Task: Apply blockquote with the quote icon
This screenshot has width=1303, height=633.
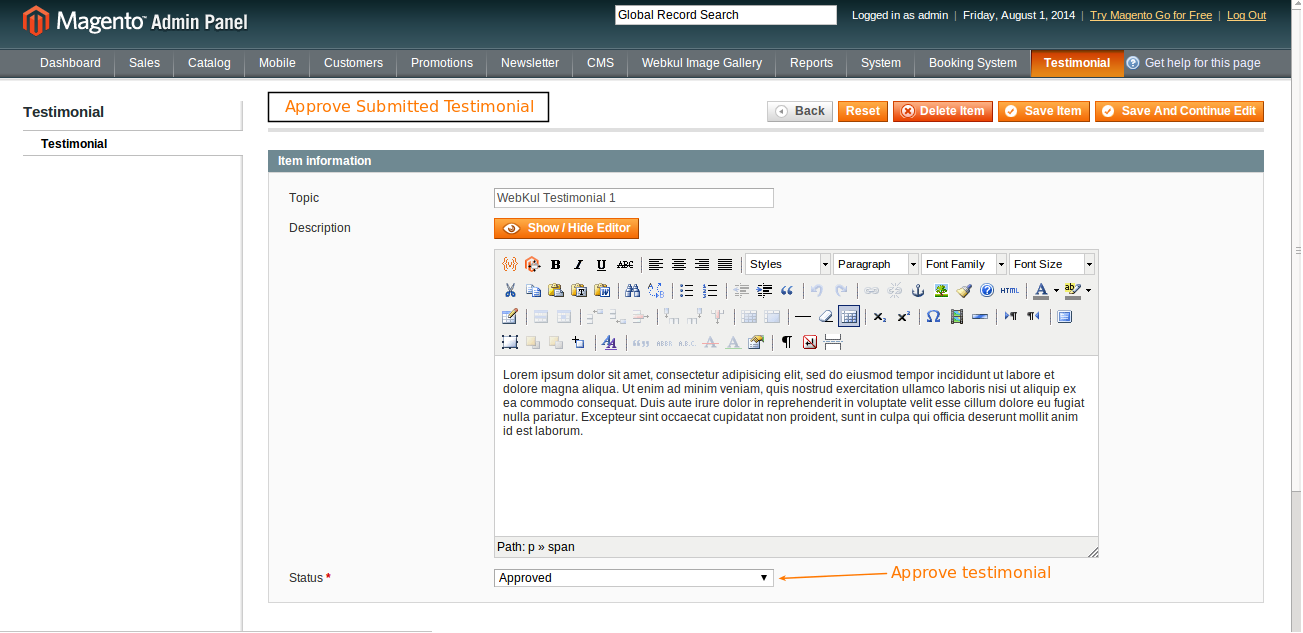Action: pyautogui.click(x=787, y=290)
